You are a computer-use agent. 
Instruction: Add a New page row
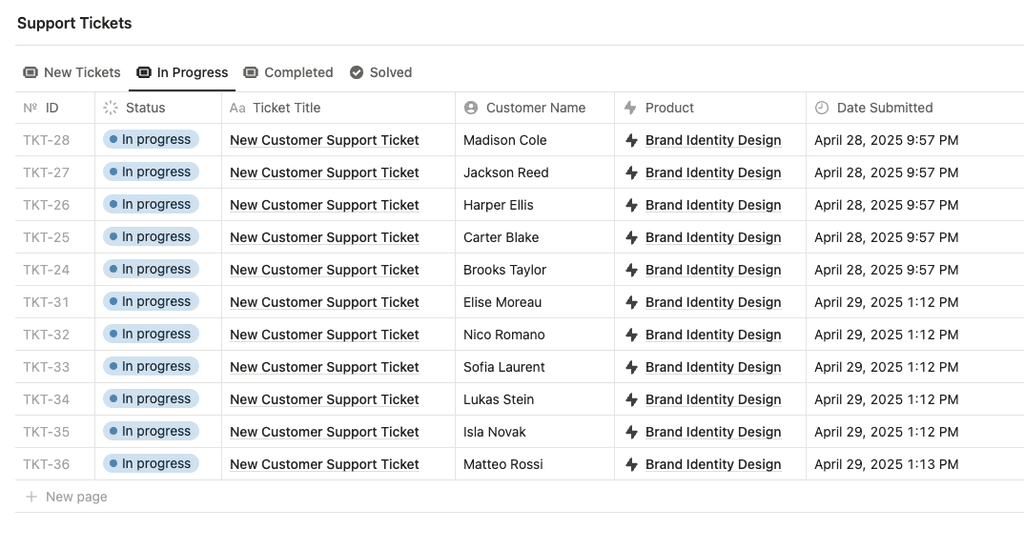click(x=519, y=497)
